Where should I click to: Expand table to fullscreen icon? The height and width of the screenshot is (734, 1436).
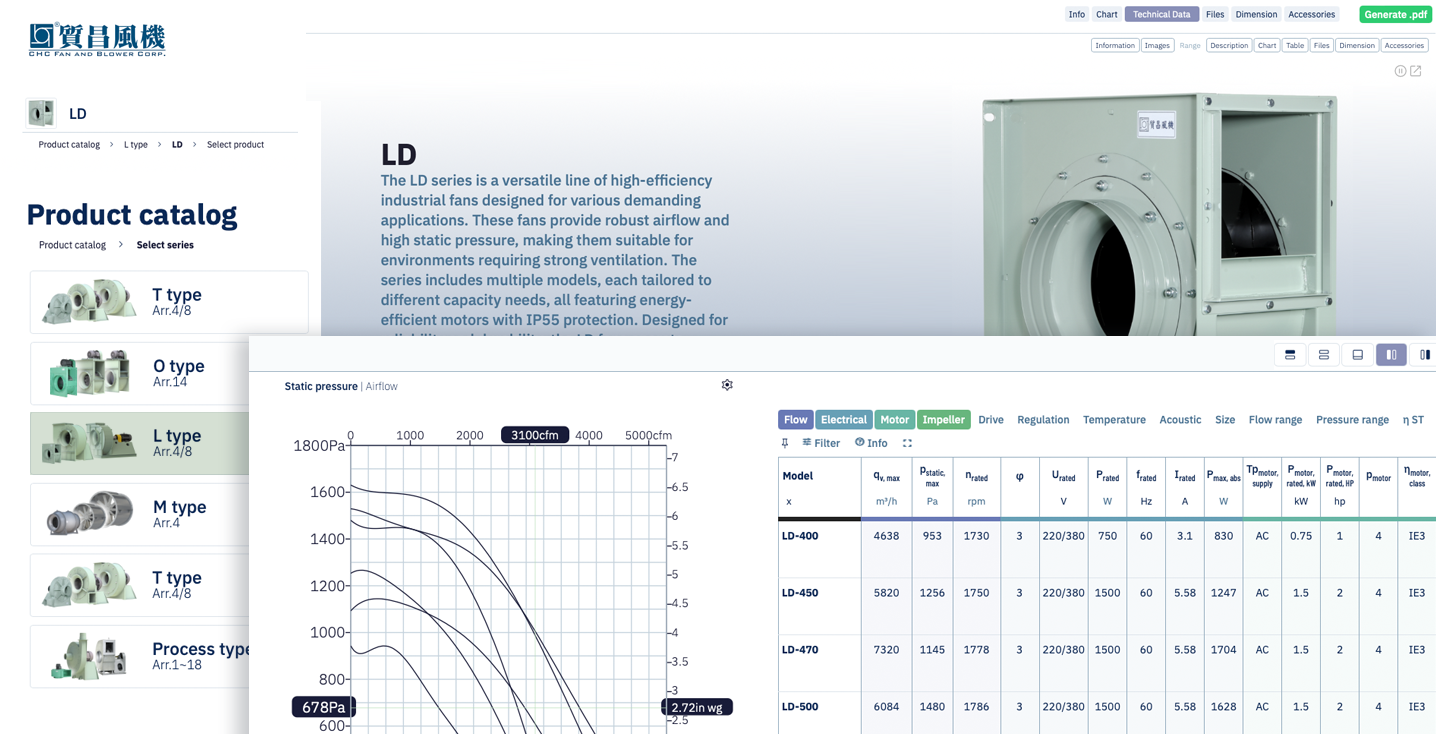pyautogui.click(x=907, y=443)
